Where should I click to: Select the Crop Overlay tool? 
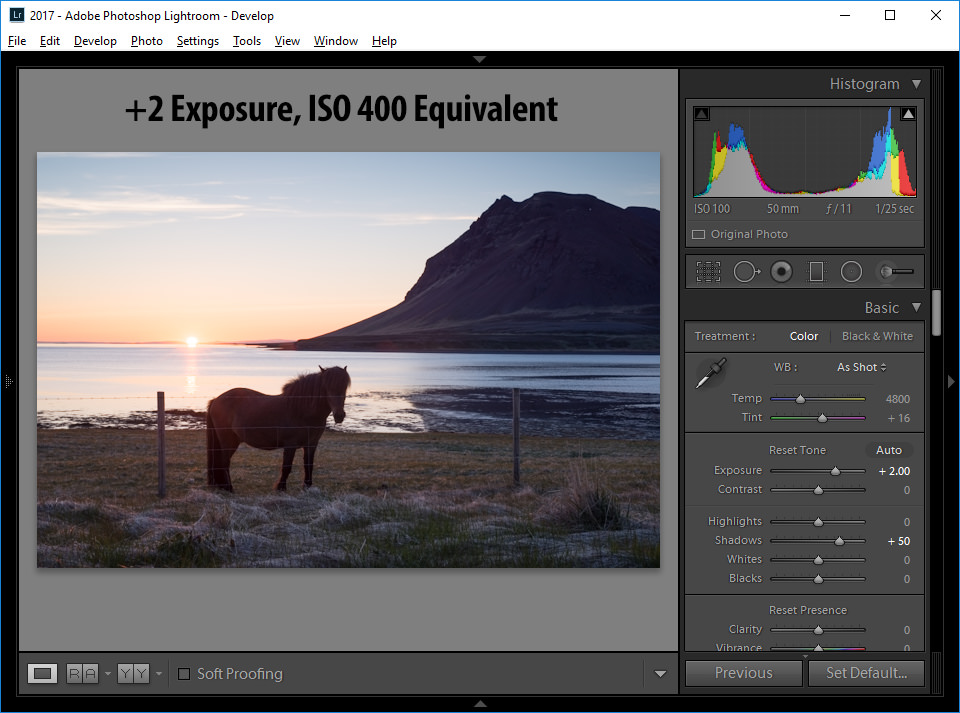tap(708, 272)
